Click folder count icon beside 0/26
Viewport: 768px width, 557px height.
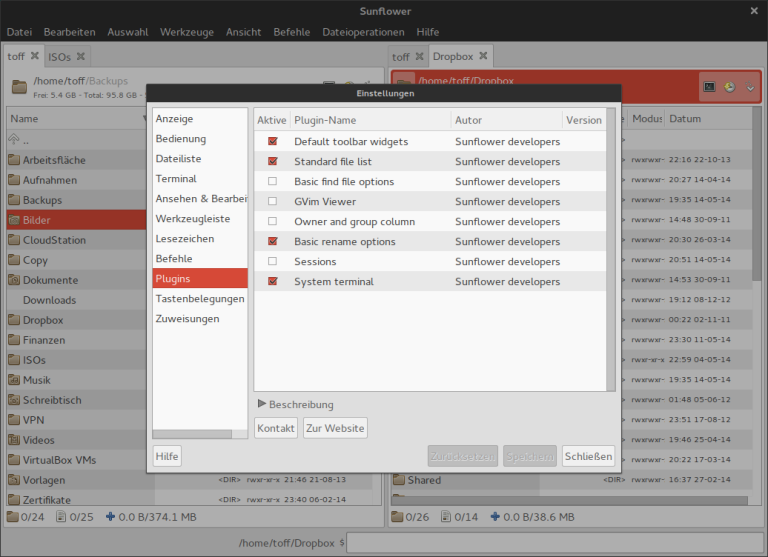[x=397, y=516]
